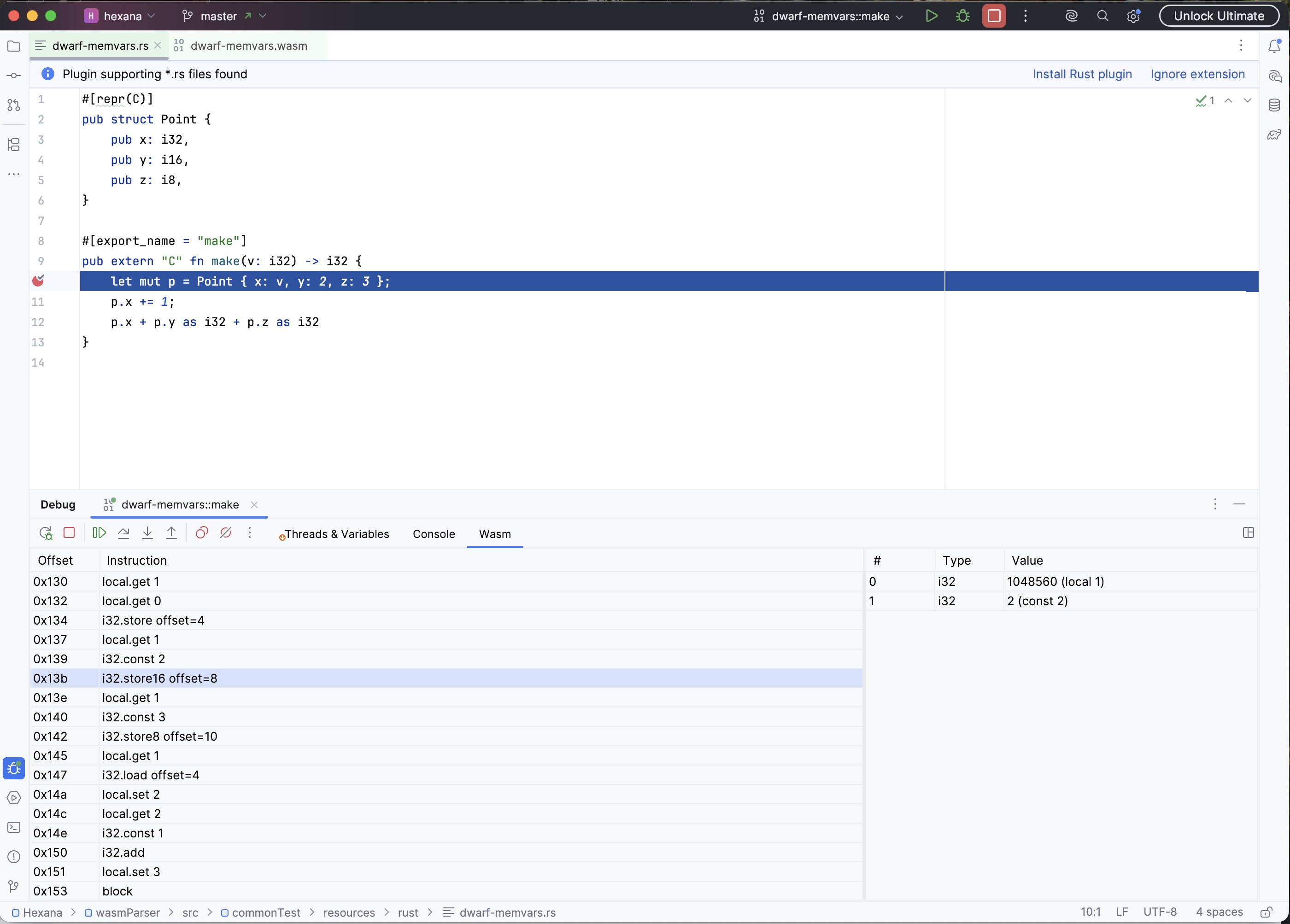The width and height of the screenshot is (1290, 924).
Task: Select instruction row at offset 0x13b
Action: pos(446,678)
